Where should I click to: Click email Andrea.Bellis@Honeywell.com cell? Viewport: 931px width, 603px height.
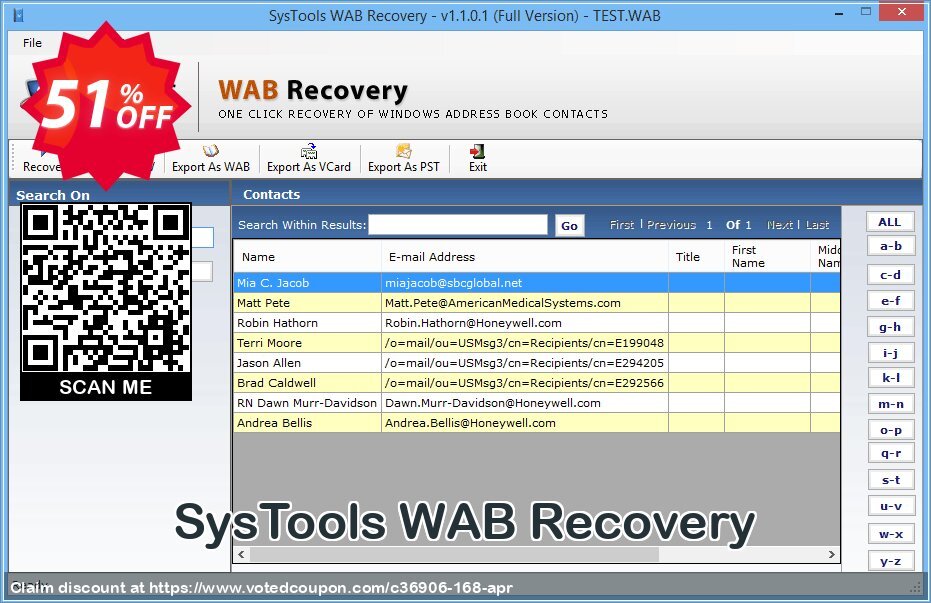point(525,423)
